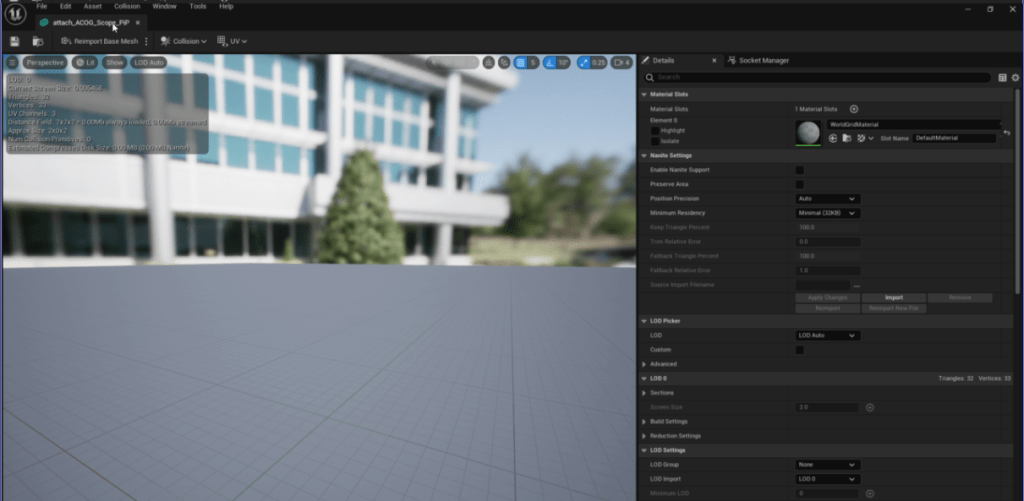
Task: Open the LOD Picker LOD Auto dropdown
Action: 827,336
